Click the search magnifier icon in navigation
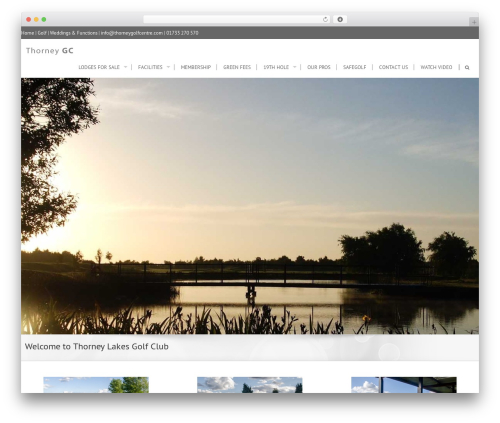500x423 pixels. tap(467, 67)
